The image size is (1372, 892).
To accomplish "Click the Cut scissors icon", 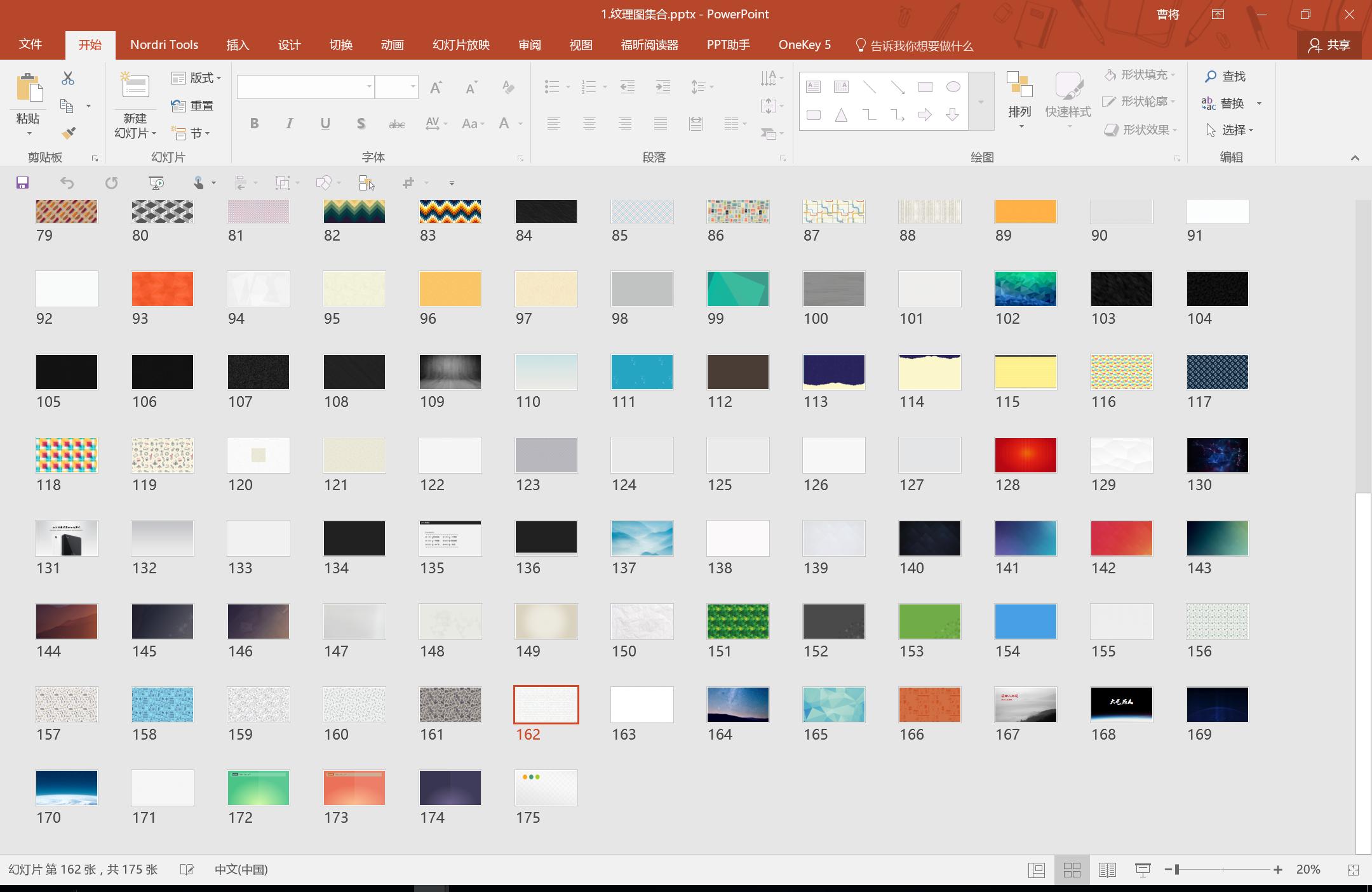I will (x=68, y=78).
